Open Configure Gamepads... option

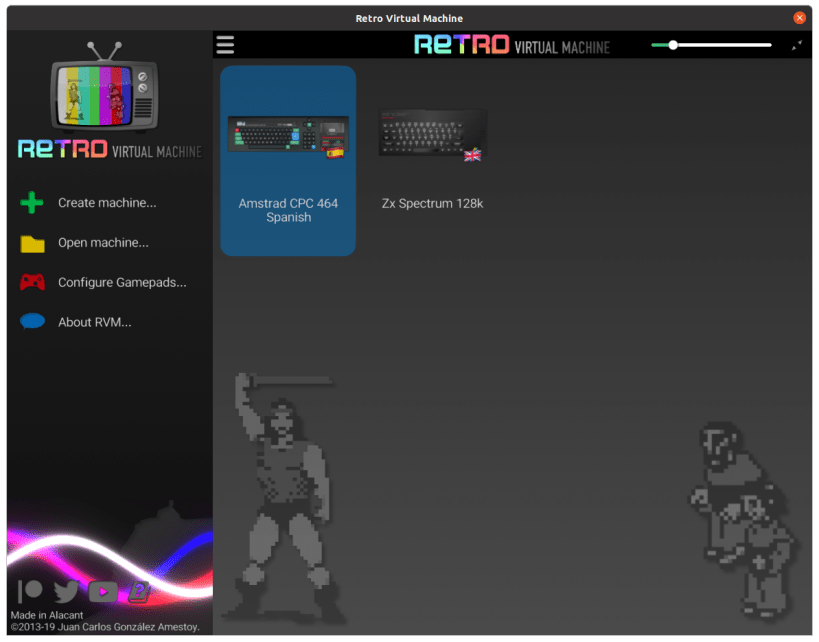(122, 283)
